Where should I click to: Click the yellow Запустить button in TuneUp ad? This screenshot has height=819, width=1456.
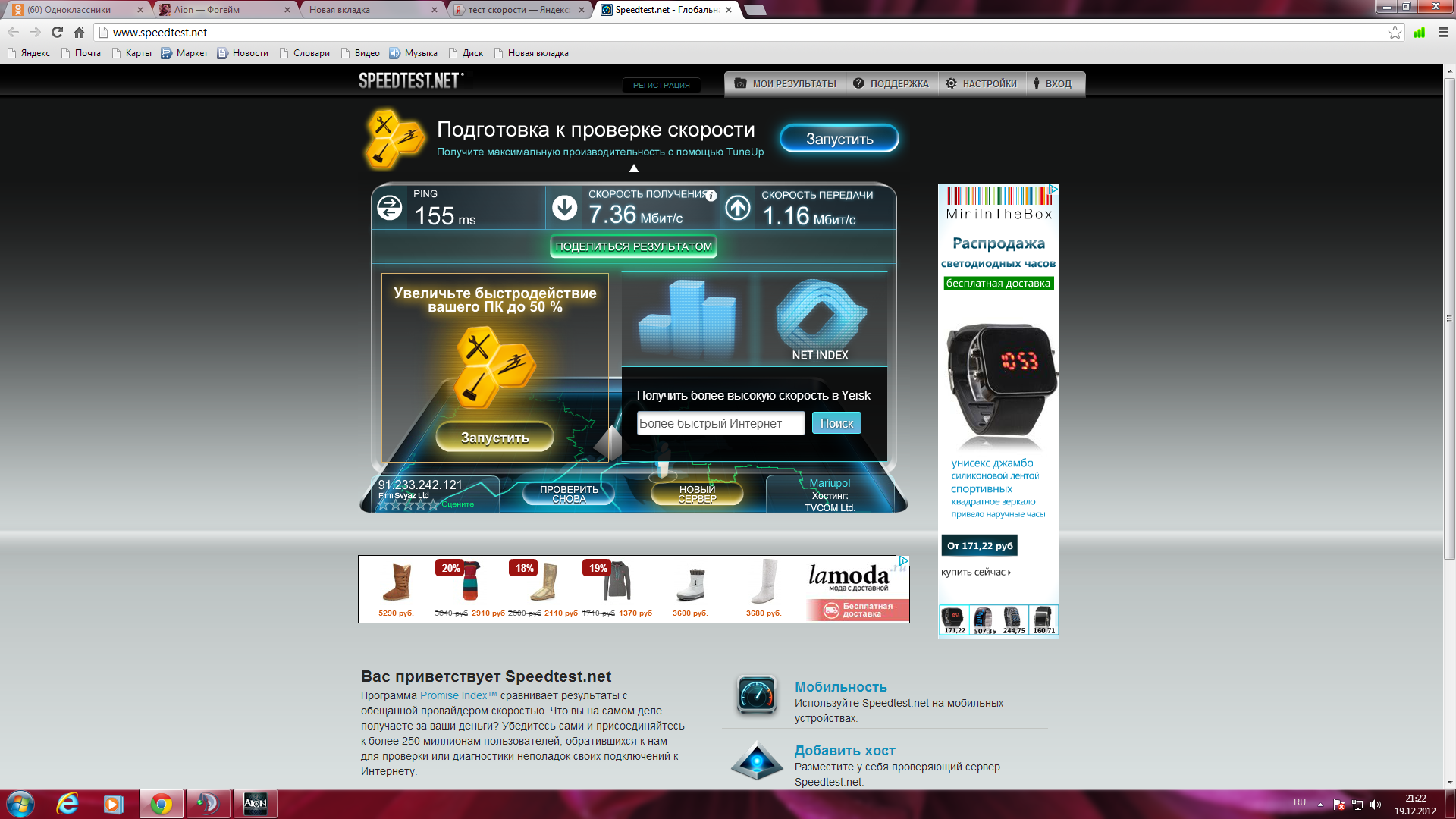(494, 438)
